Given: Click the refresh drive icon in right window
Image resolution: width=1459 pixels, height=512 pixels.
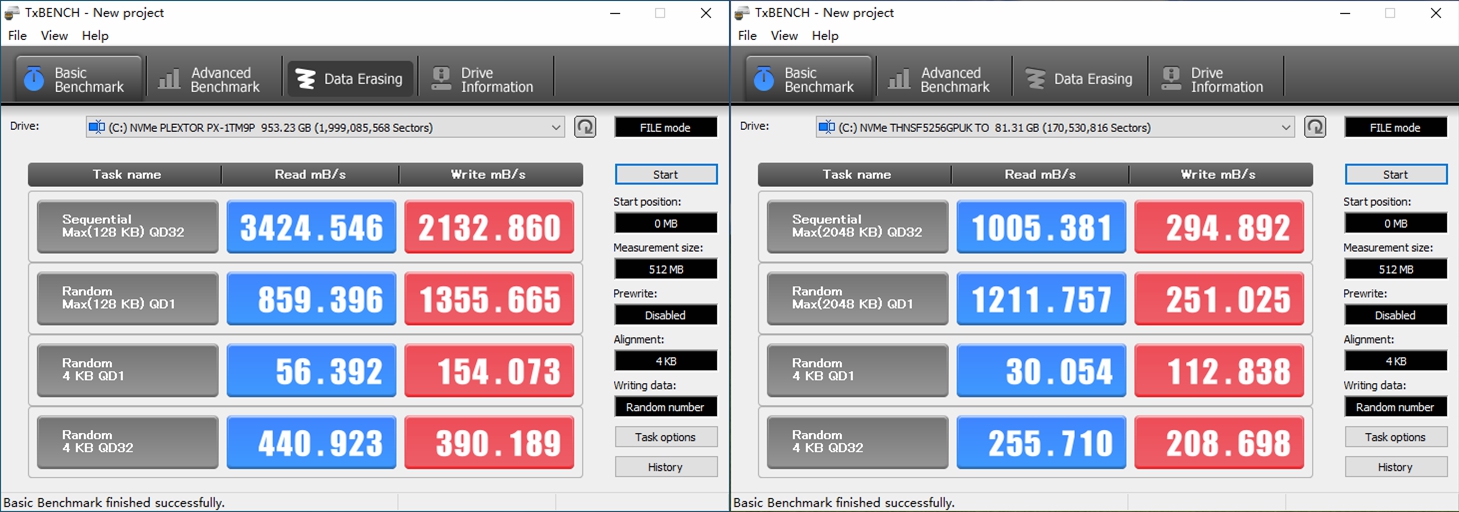Looking at the screenshot, I should pyautogui.click(x=1315, y=127).
